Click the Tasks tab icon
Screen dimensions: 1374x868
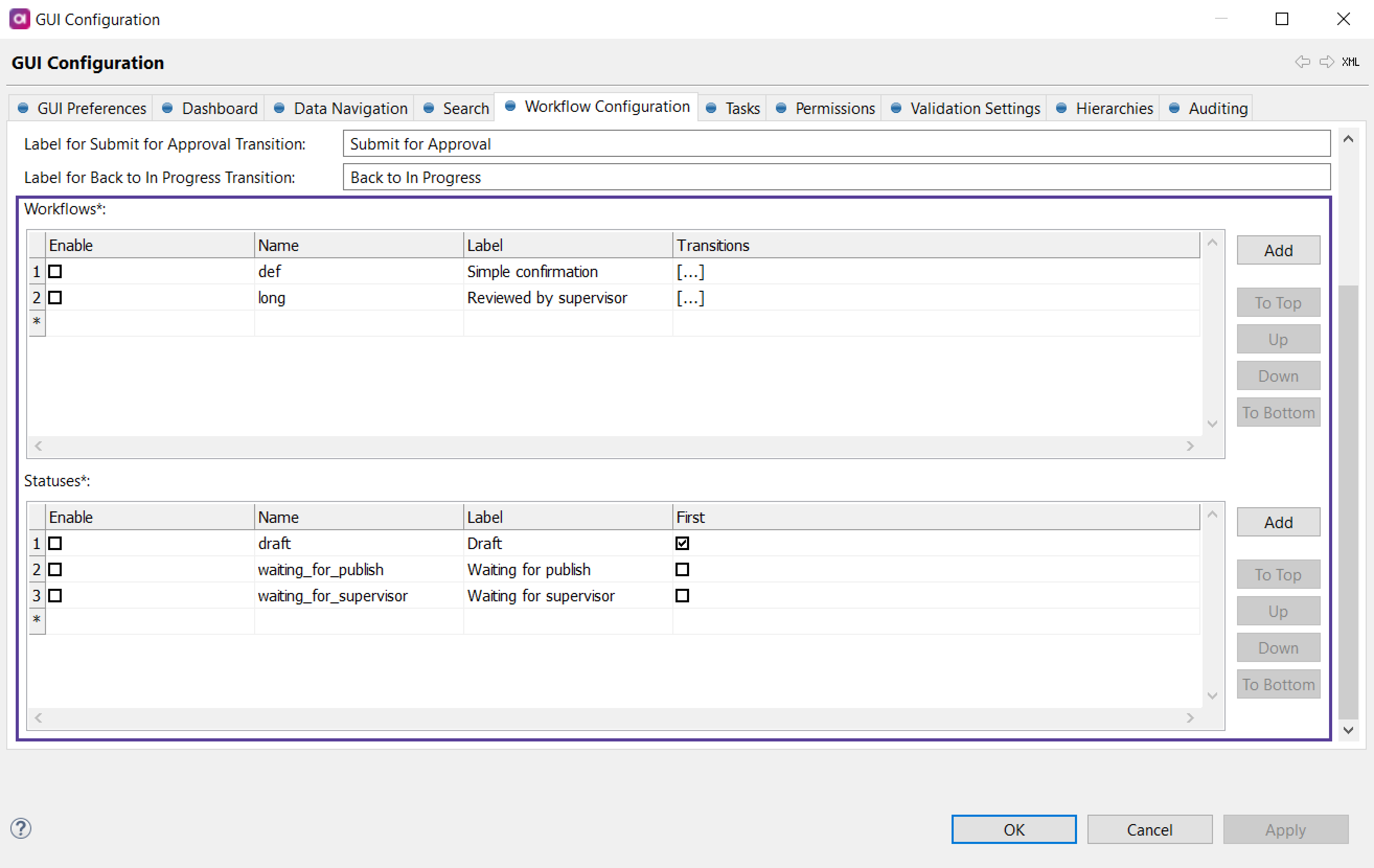(711, 108)
